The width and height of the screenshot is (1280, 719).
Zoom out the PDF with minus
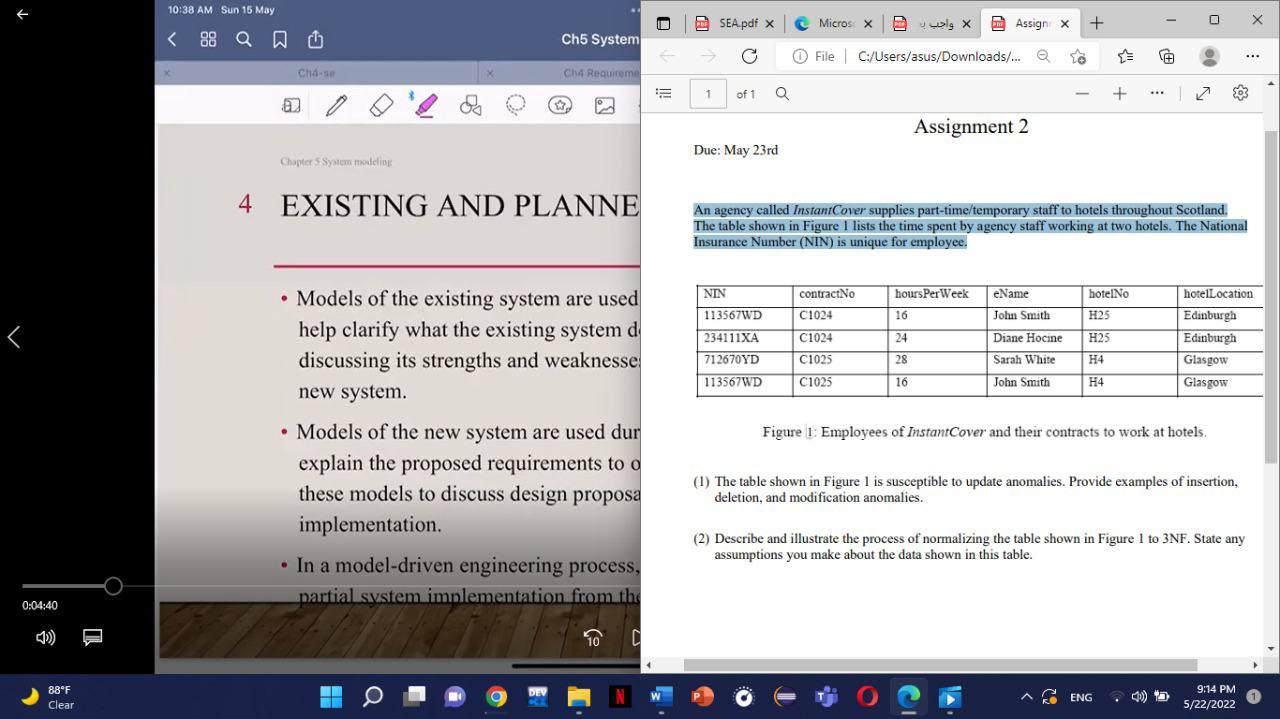click(1082, 93)
